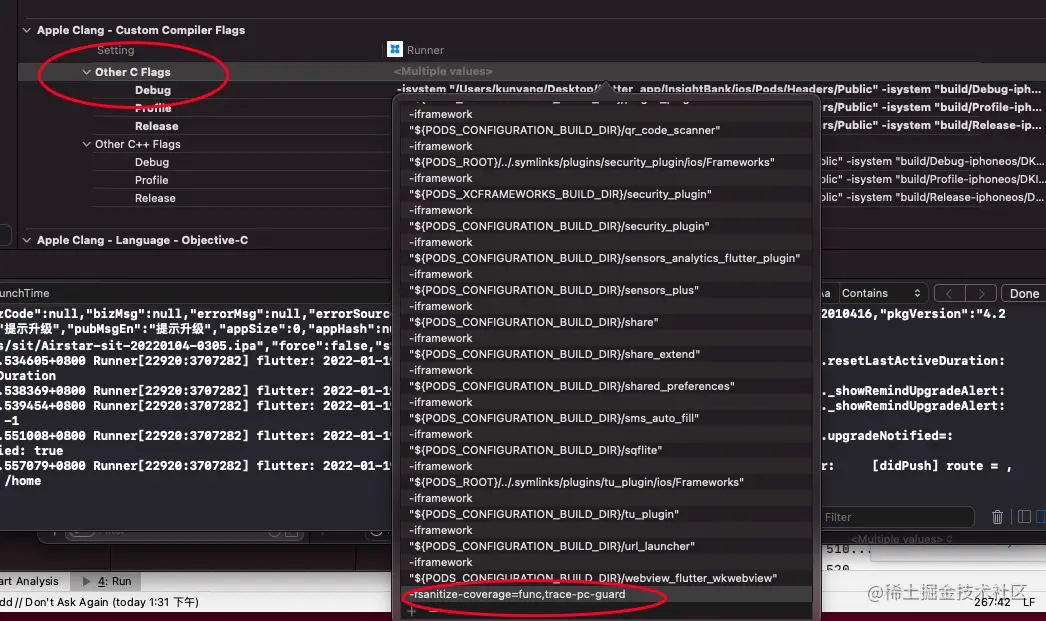Select Release under Other C++ Flags
This screenshot has height=621, width=1046.
pyautogui.click(x=155, y=198)
